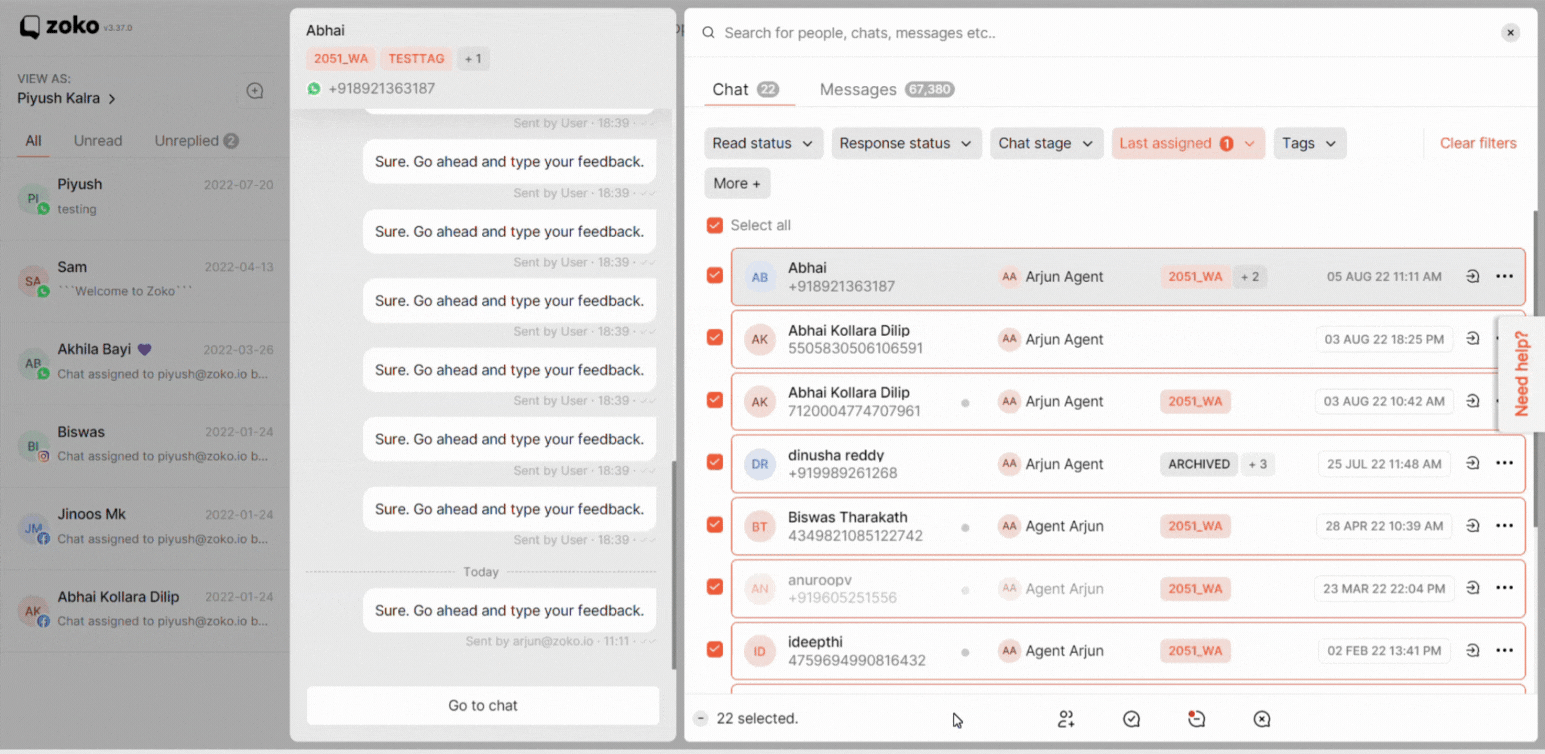Click the Today date divider label
1545x754 pixels.
pos(481,572)
